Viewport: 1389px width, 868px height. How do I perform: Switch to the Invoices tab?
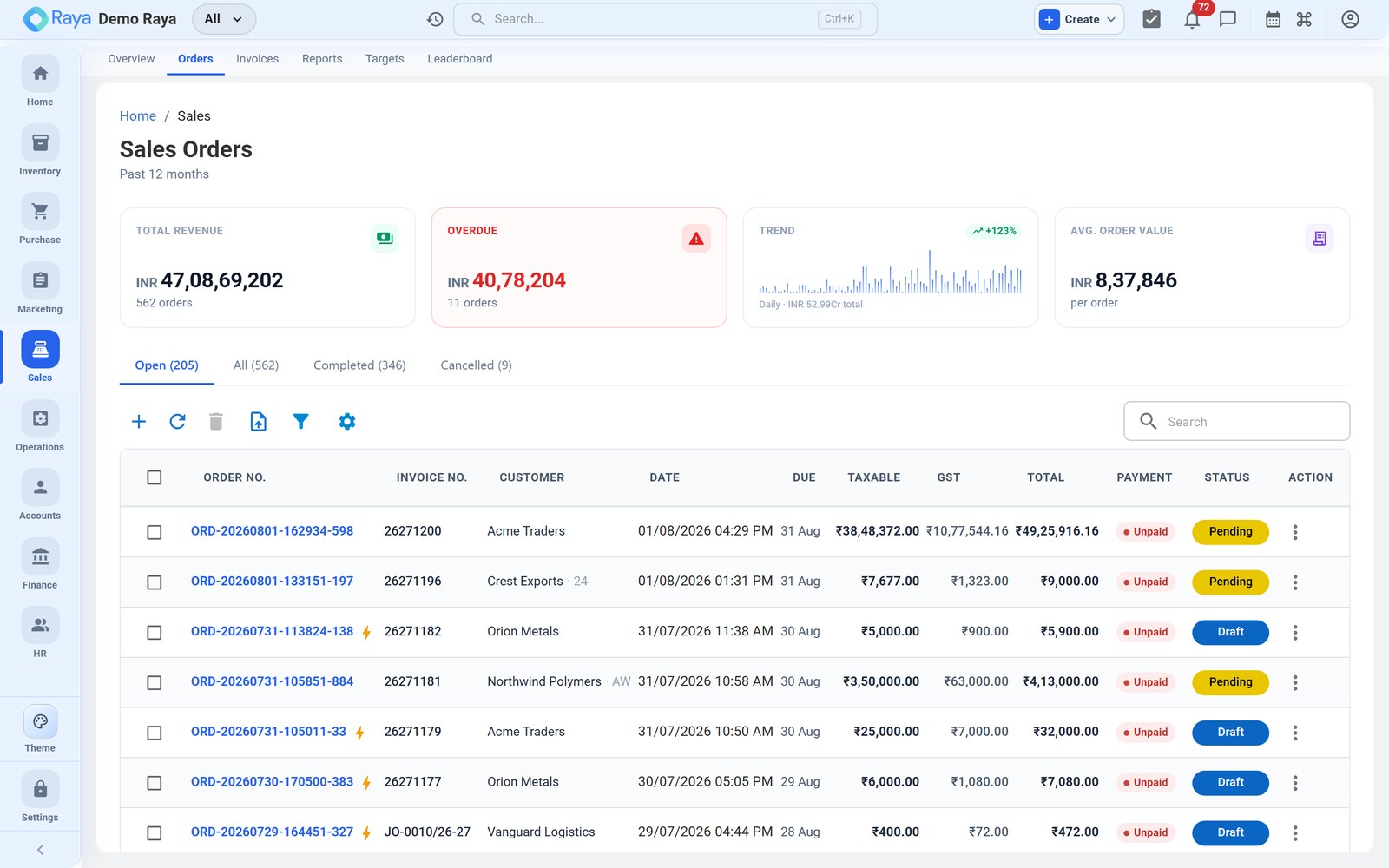pos(257,59)
